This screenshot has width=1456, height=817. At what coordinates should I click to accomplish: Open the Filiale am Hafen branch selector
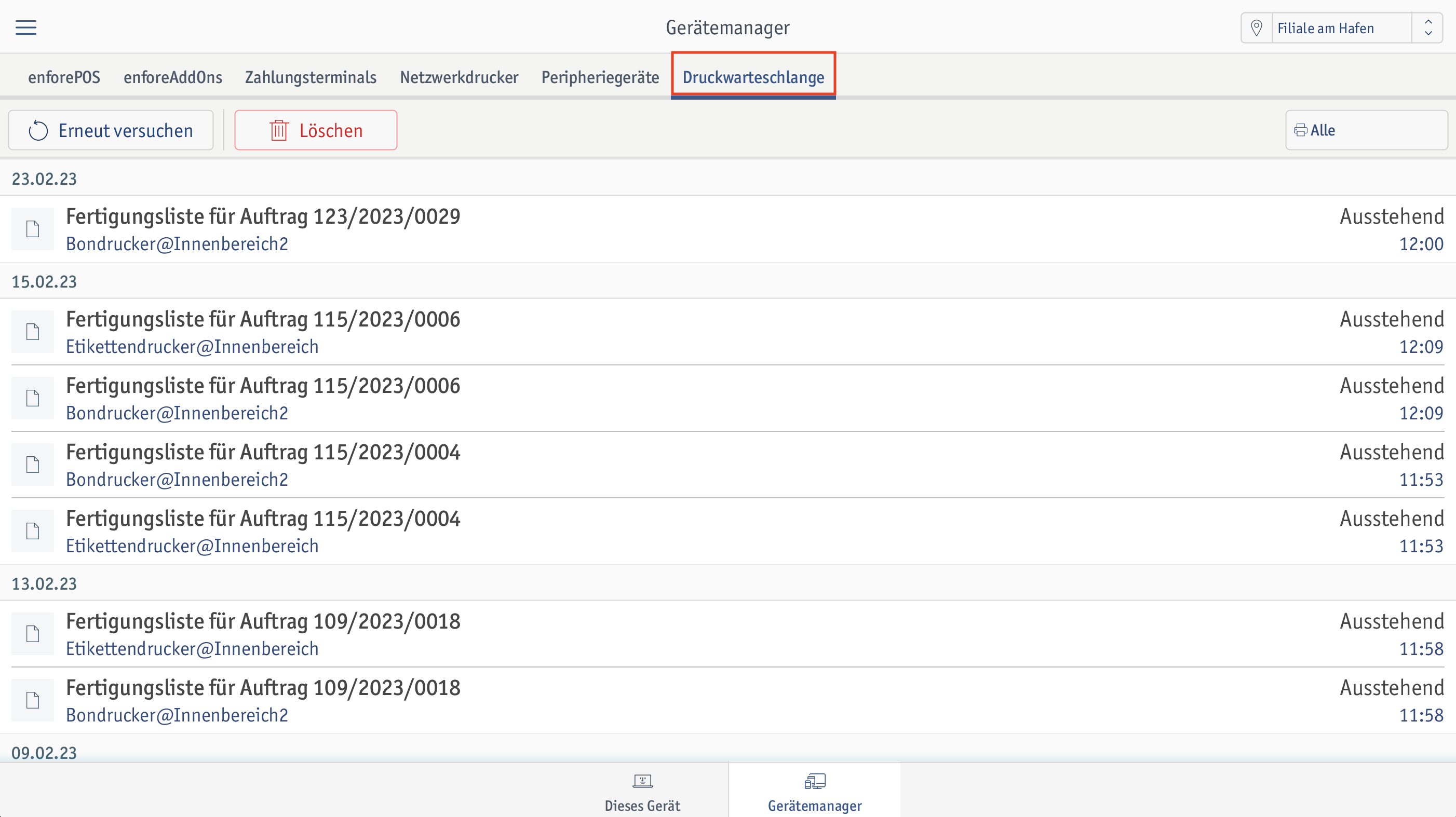point(1341,28)
